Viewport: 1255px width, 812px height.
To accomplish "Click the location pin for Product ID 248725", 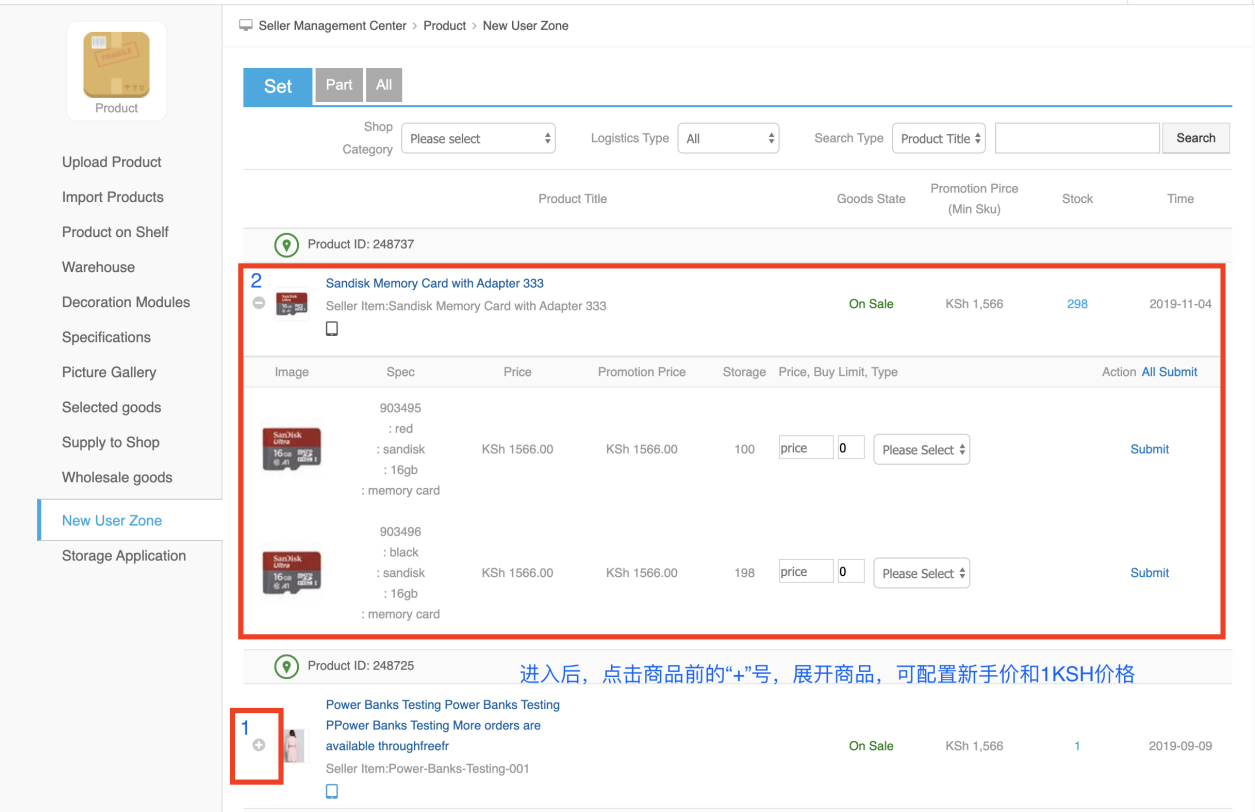I will tap(287, 666).
